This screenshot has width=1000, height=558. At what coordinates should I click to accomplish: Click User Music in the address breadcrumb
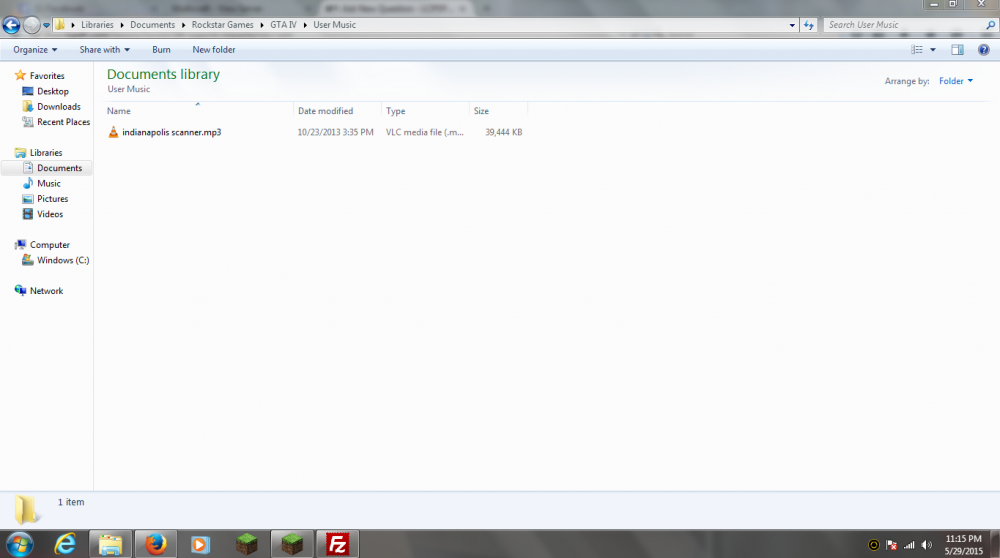tap(334, 25)
